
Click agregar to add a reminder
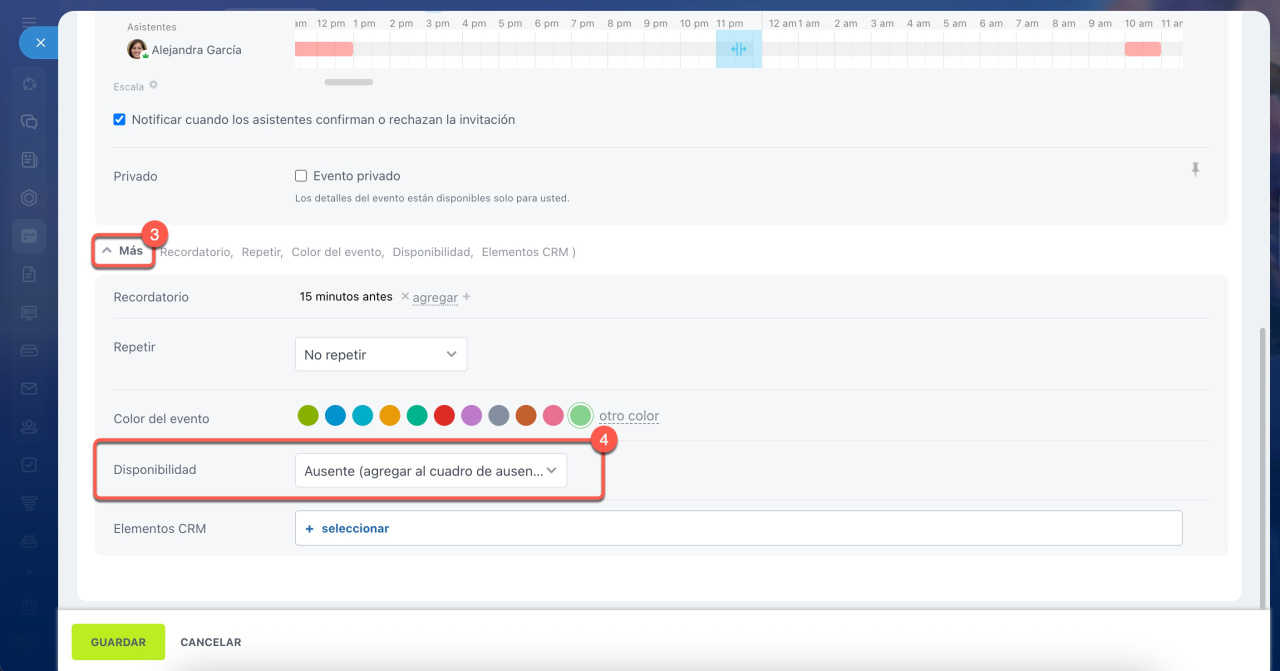coord(435,298)
